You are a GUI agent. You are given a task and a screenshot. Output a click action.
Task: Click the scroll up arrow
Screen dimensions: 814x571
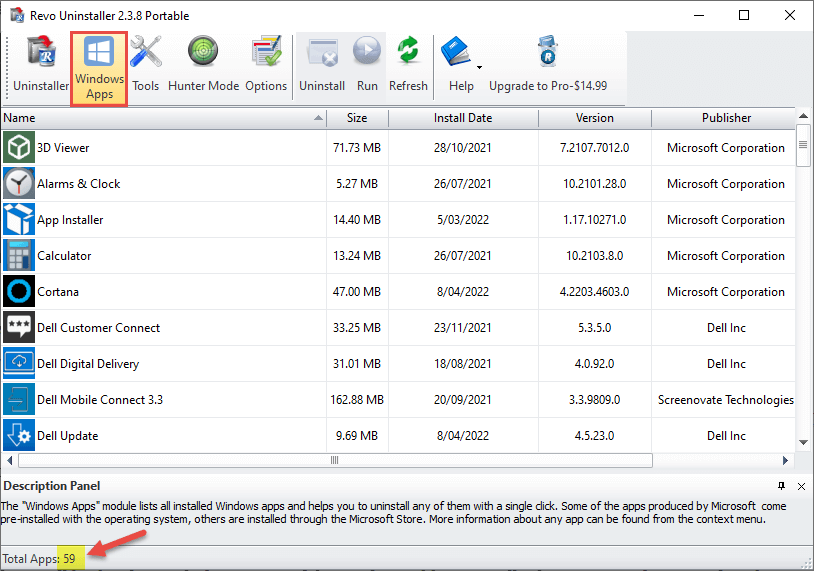[803, 116]
